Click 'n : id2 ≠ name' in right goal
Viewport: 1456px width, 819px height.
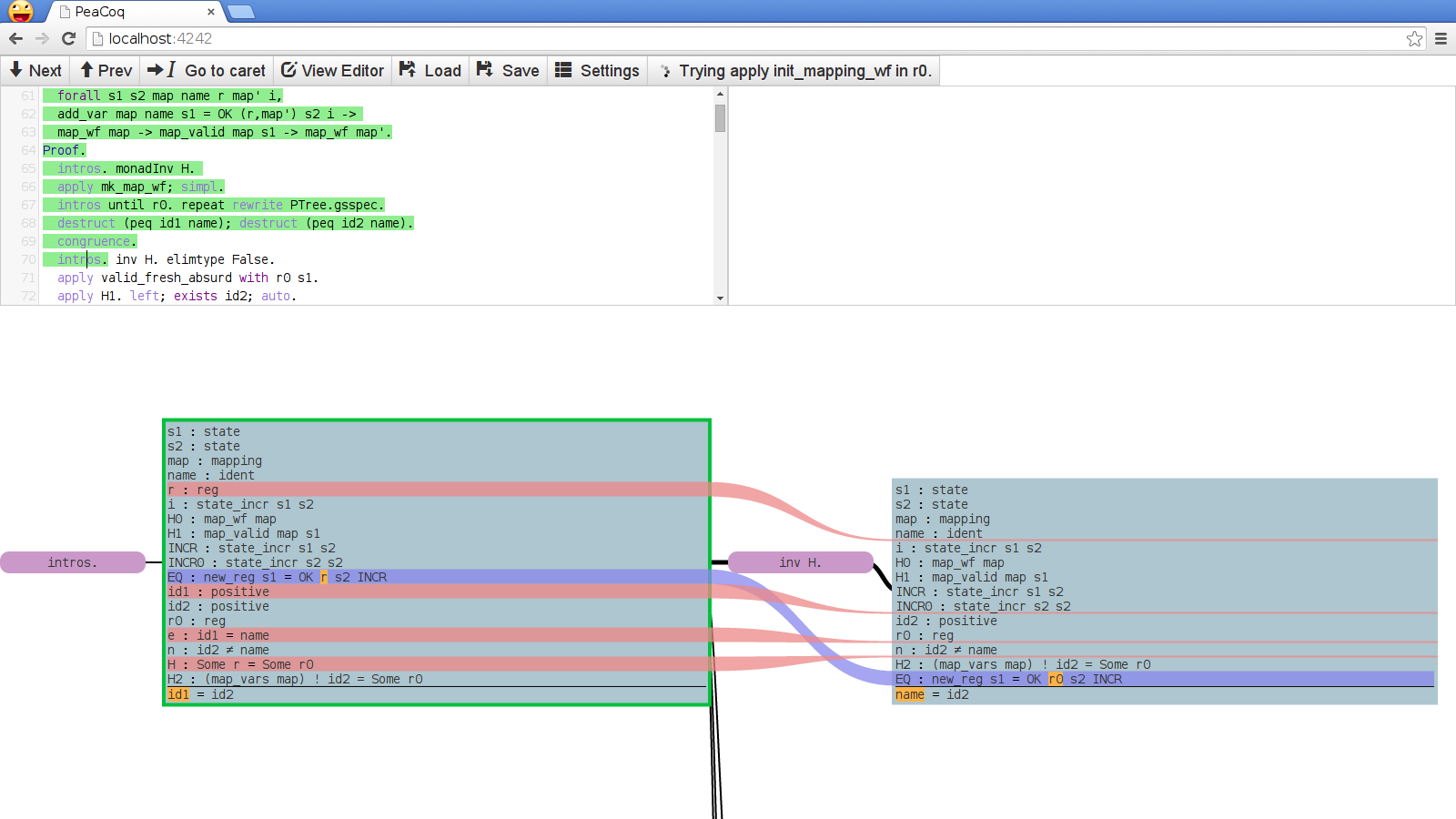(946, 650)
